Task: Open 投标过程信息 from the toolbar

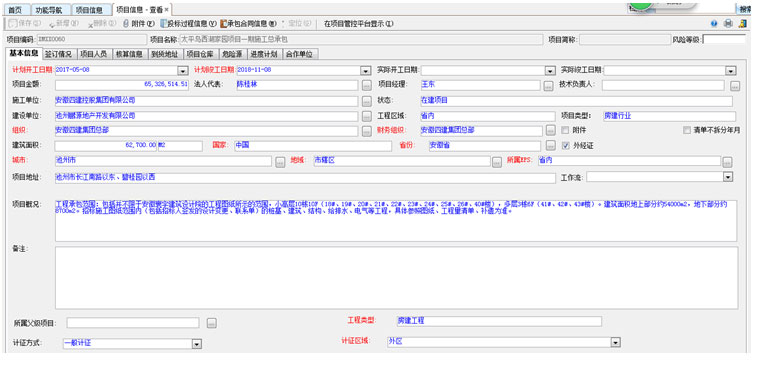Action: [188, 23]
